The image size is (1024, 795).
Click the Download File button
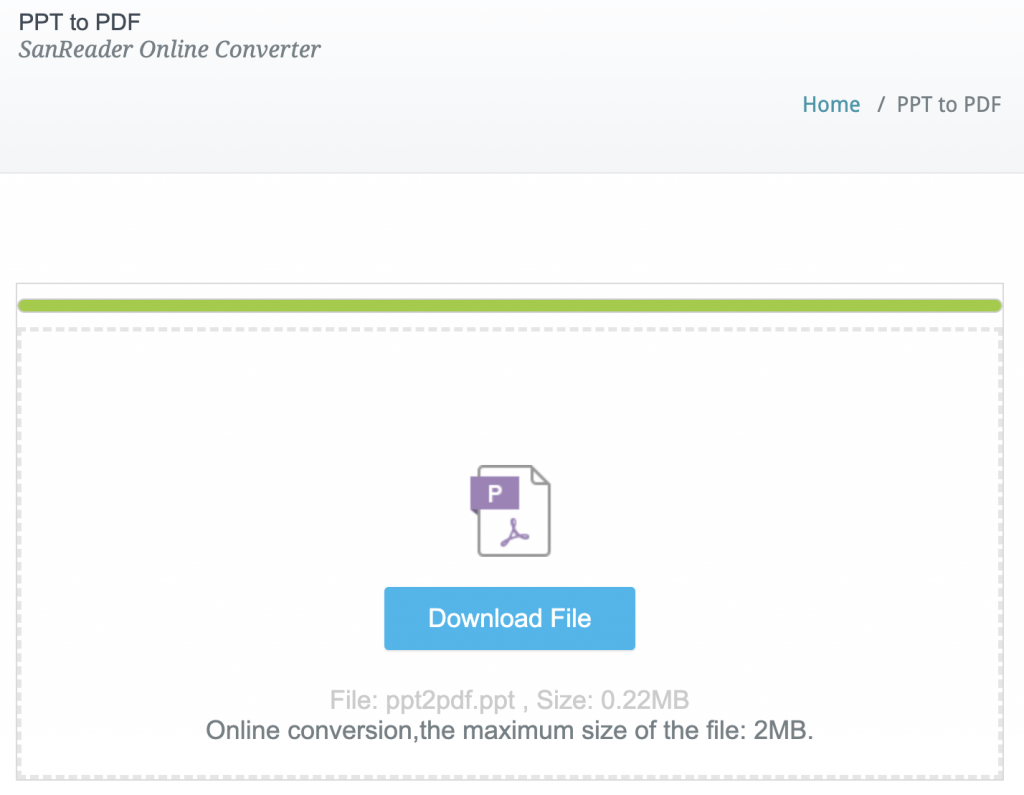pos(509,618)
